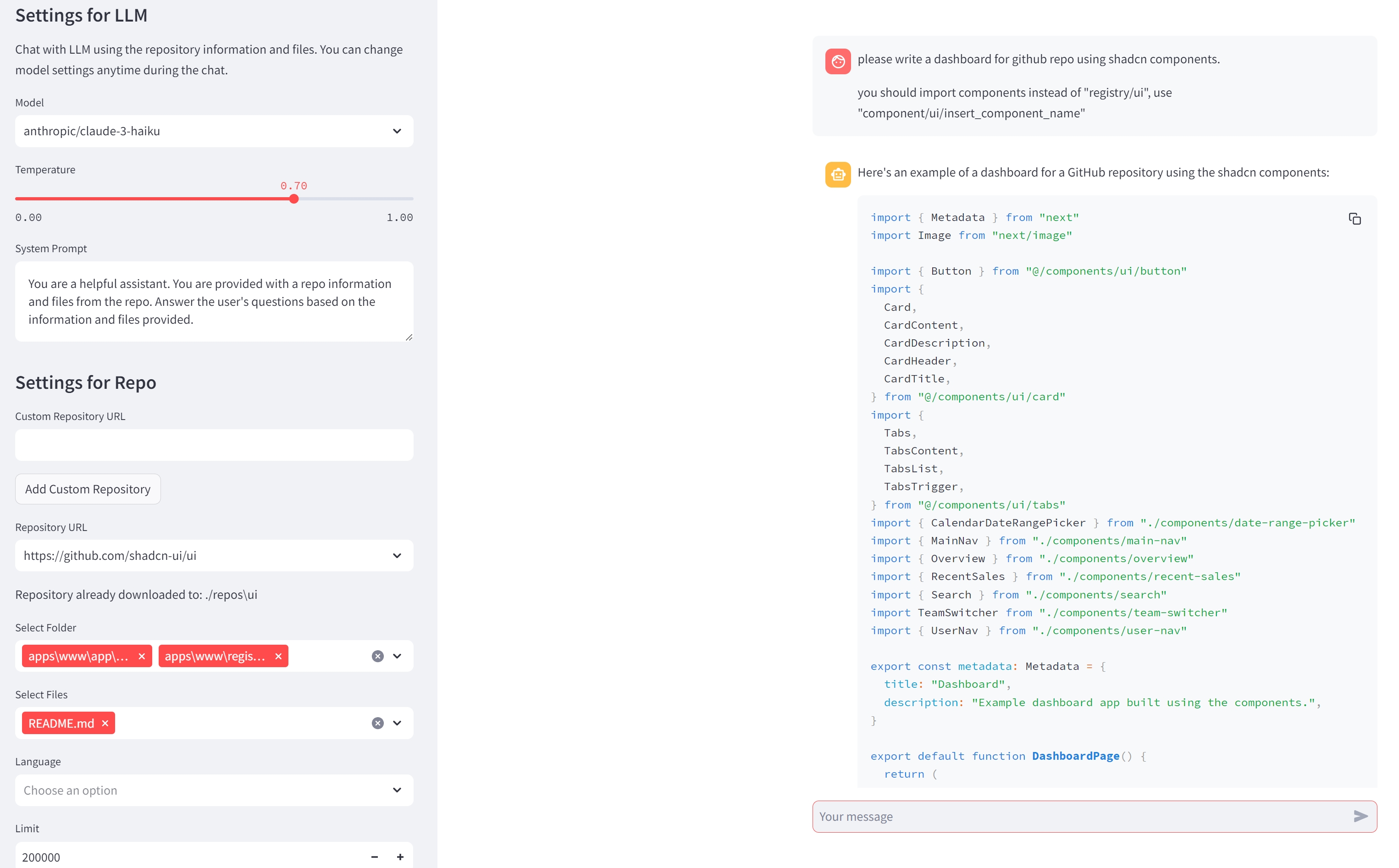Click the send message arrow icon

click(x=1360, y=816)
